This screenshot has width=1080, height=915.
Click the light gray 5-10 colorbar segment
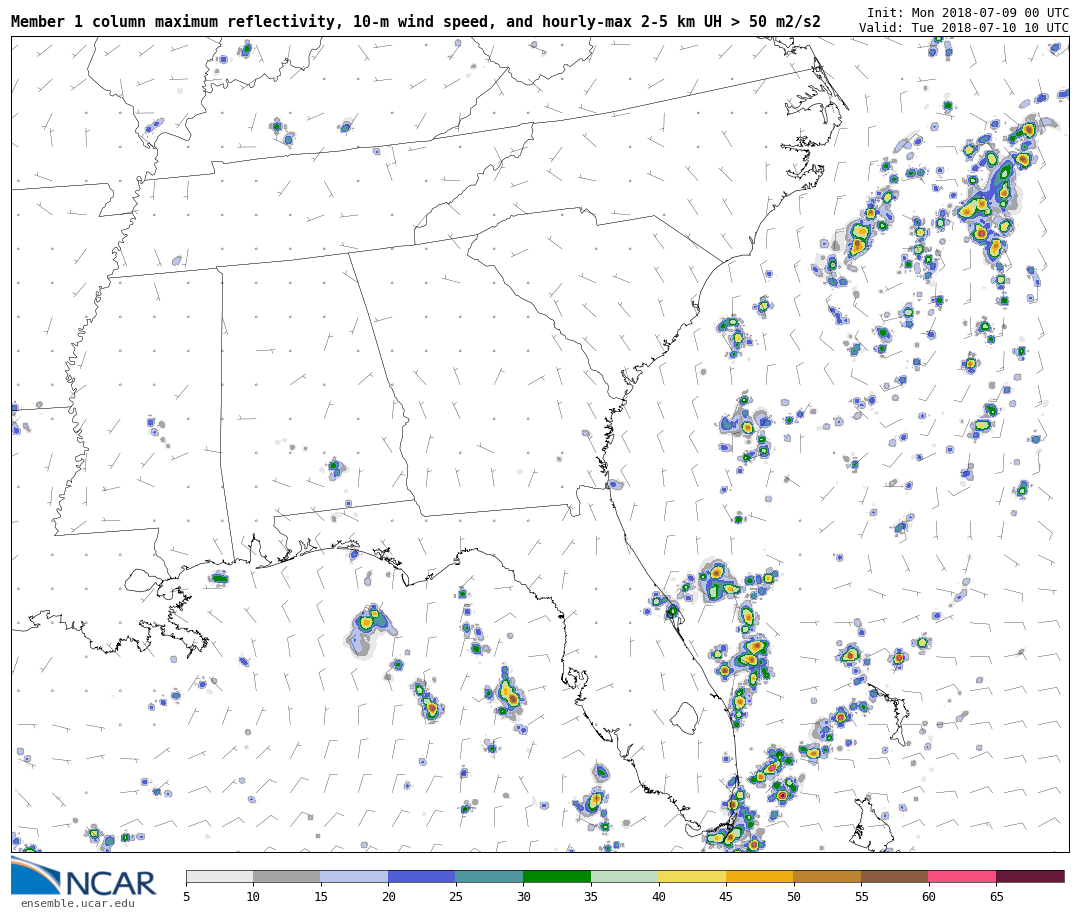click(220, 876)
